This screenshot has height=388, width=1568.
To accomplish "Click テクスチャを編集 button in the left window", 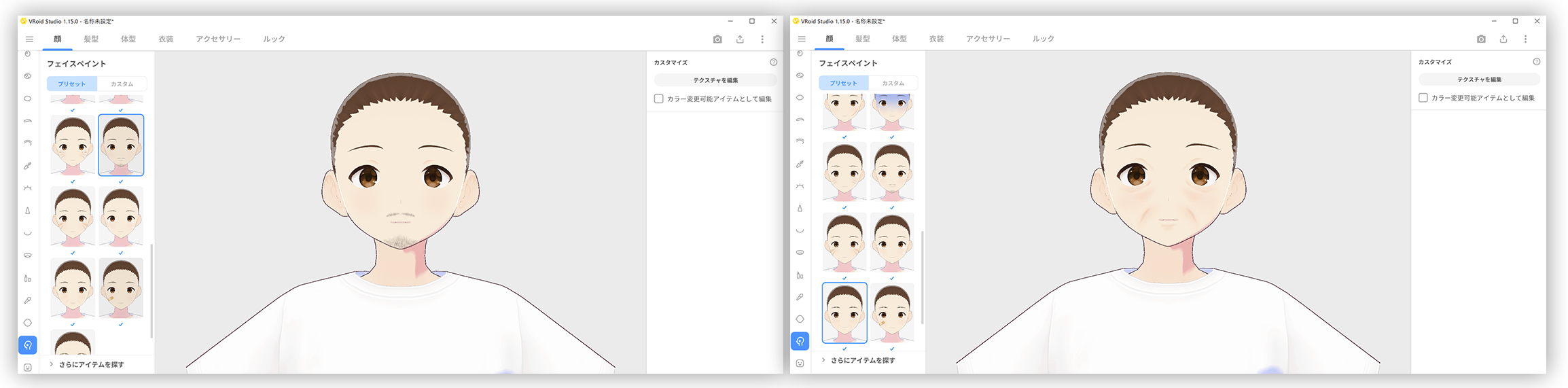I will point(715,80).
